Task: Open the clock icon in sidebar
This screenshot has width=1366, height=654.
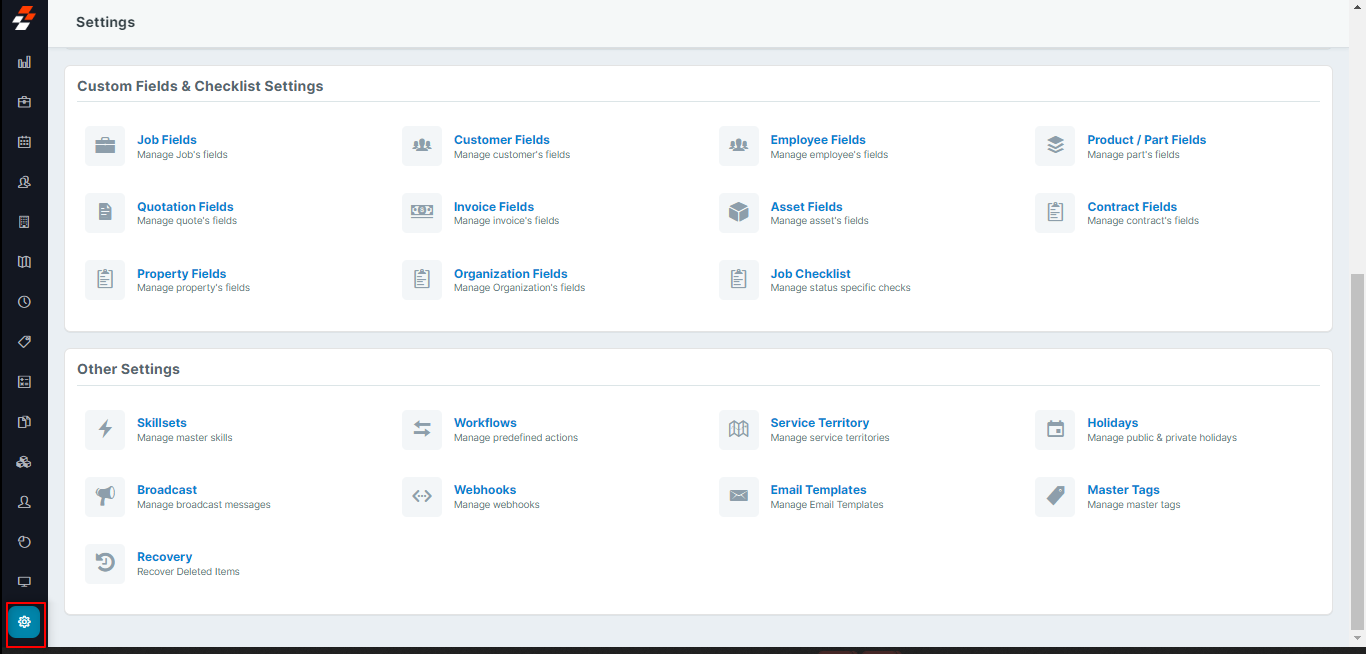Action: pos(24,302)
